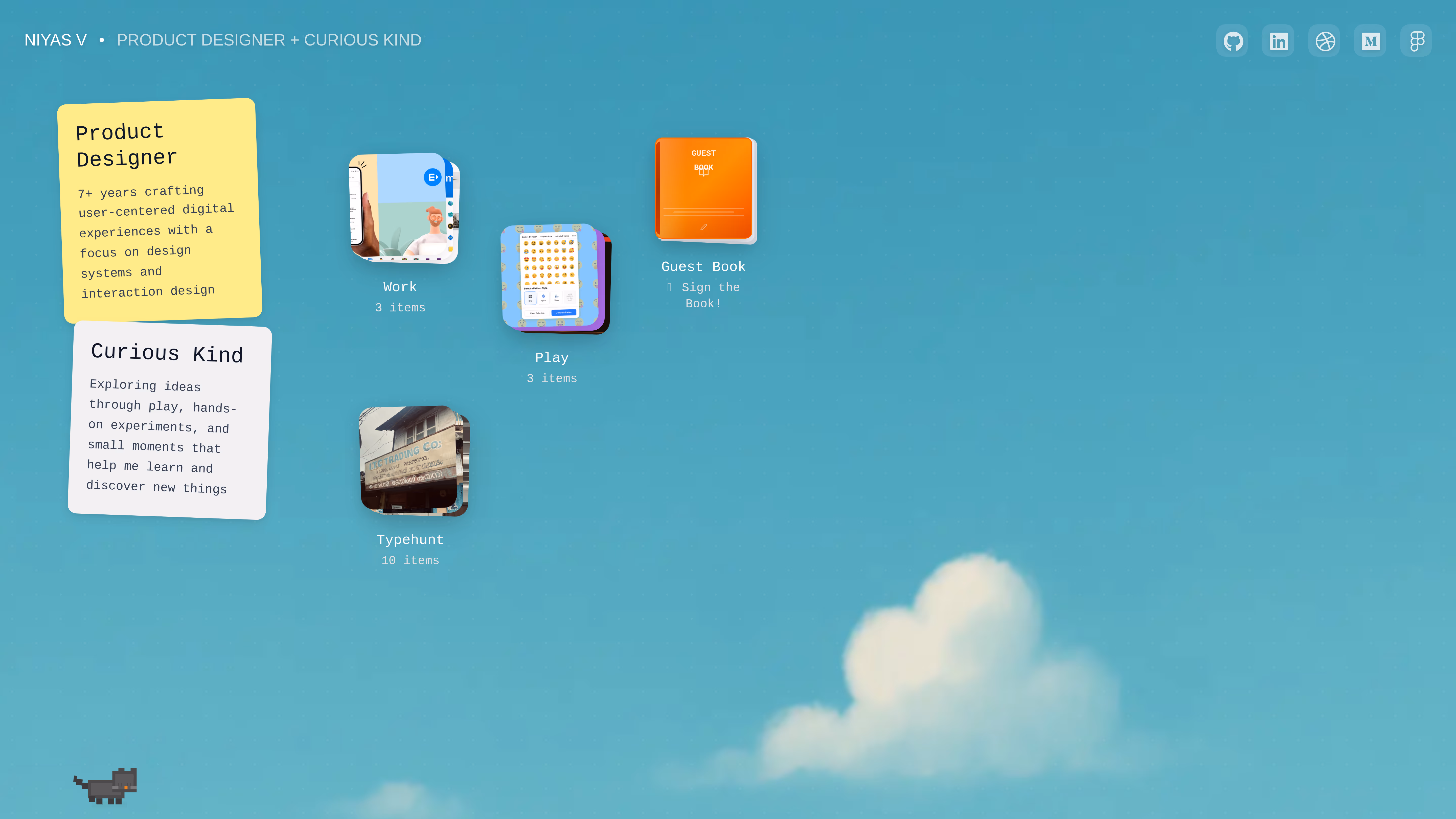Viewport: 1456px width, 819px height.
Task: Open the orange Guest Book
Action: coord(706,191)
